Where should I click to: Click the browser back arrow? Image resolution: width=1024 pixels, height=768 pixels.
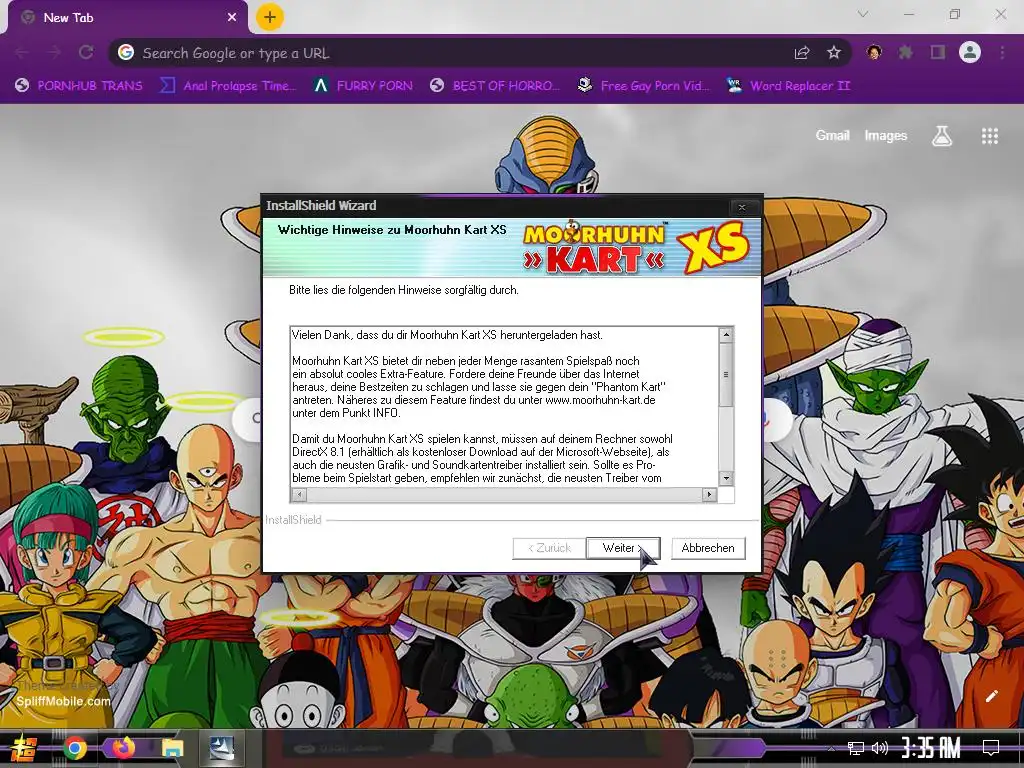tap(22, 52)
